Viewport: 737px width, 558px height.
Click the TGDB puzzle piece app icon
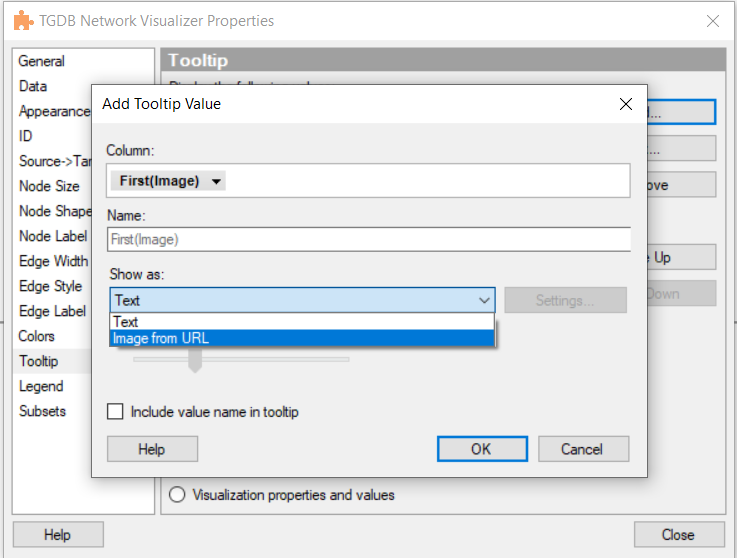pos(22,20)
